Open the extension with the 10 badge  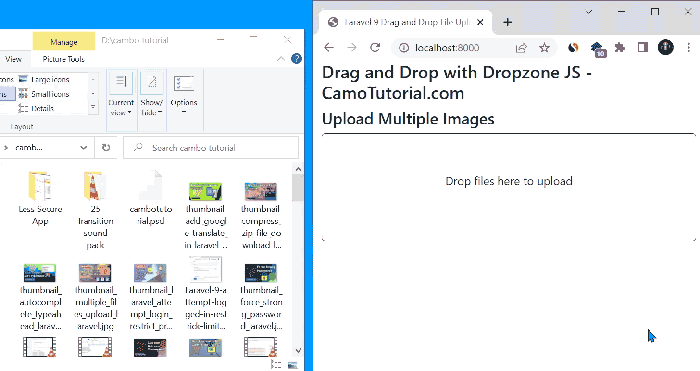click(x=597, y=49)
